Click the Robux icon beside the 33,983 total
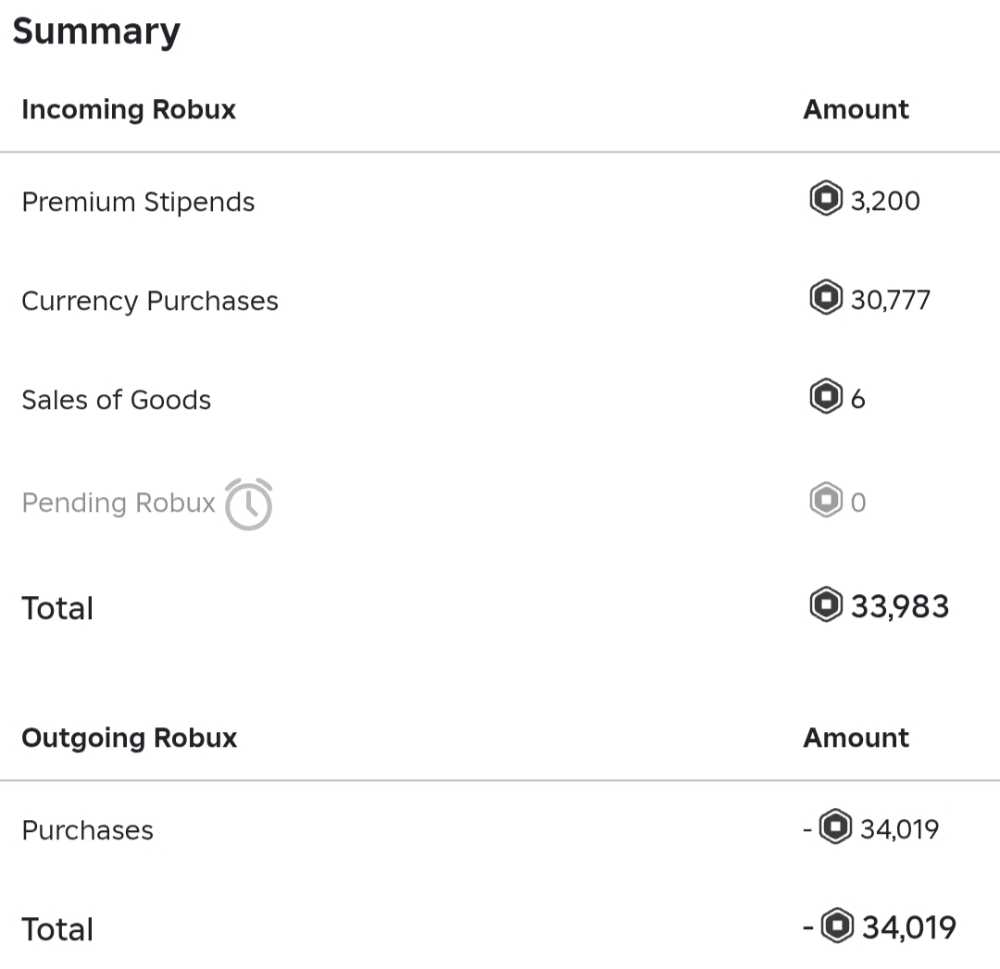Viewport: 1000px width, 969px height. [x=825, y=606]
